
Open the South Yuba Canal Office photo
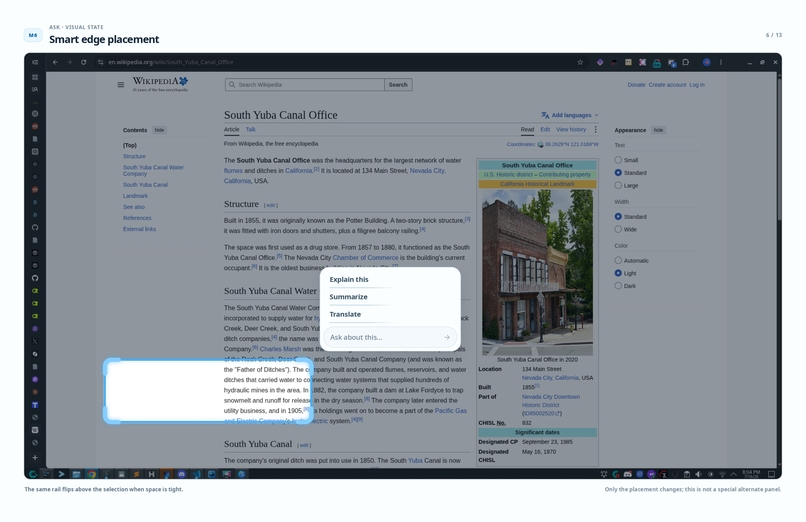tap(538, 272)
